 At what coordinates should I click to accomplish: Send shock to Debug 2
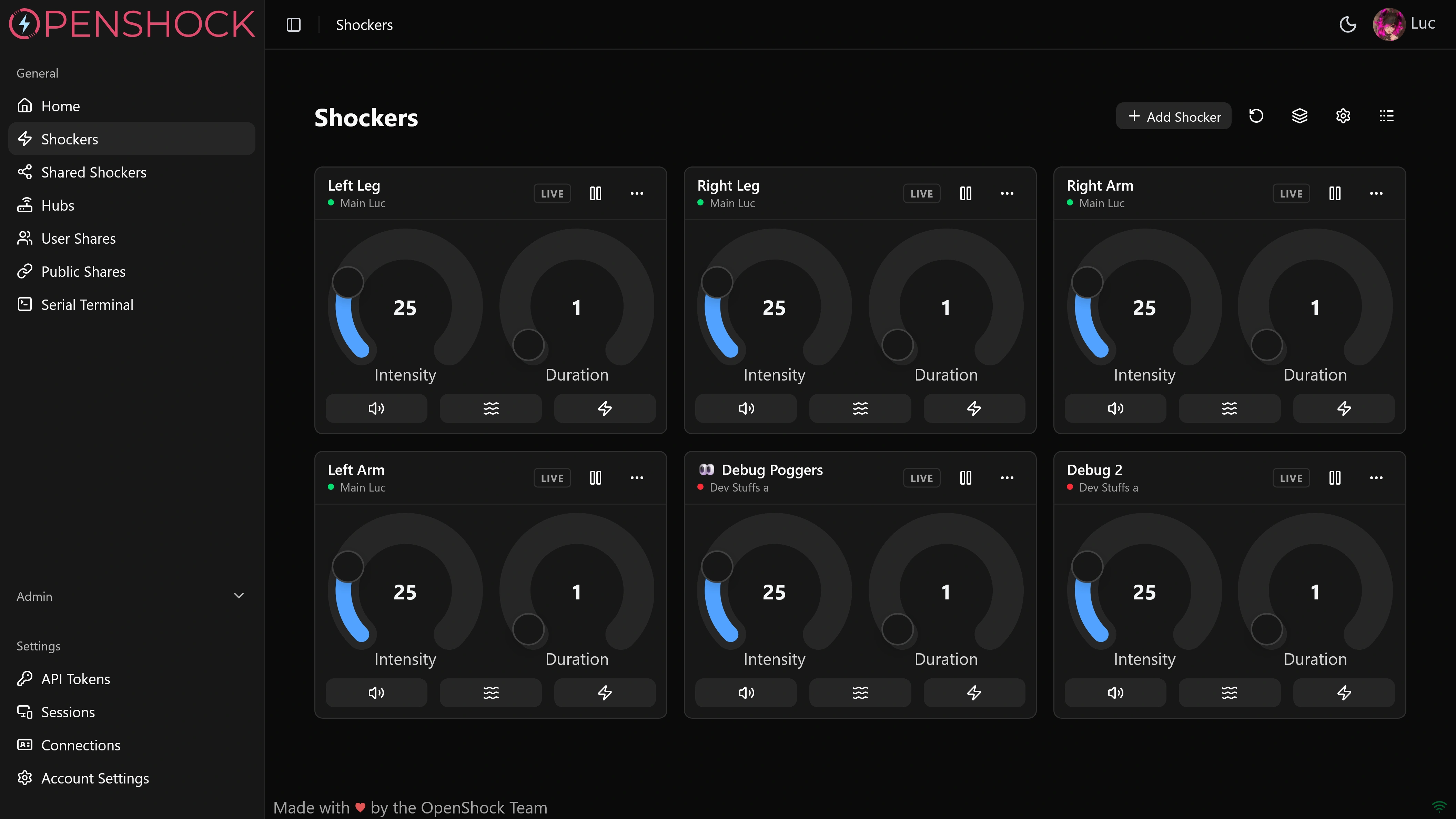click(x=1344, y=692)
